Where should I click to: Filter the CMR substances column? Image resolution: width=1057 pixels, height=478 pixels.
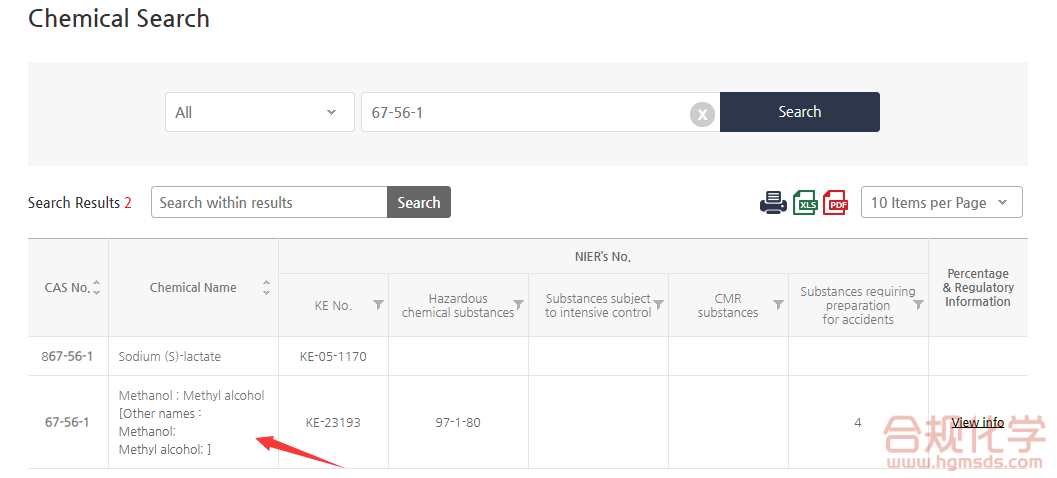click(778, 305)
